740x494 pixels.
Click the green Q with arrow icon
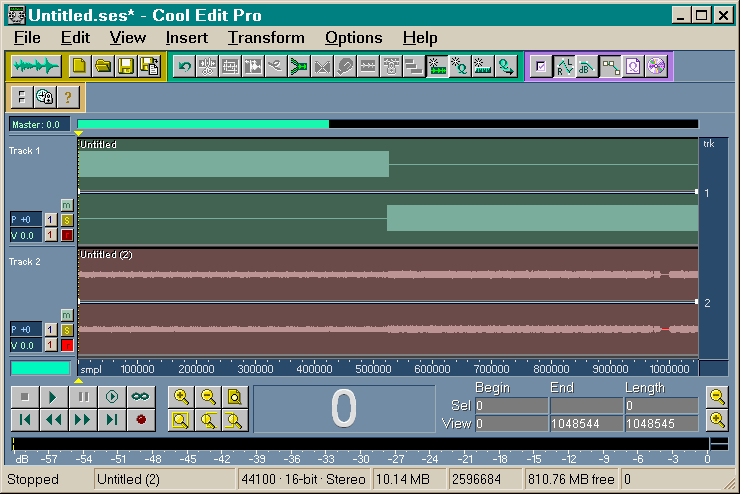tap(506, 67)
